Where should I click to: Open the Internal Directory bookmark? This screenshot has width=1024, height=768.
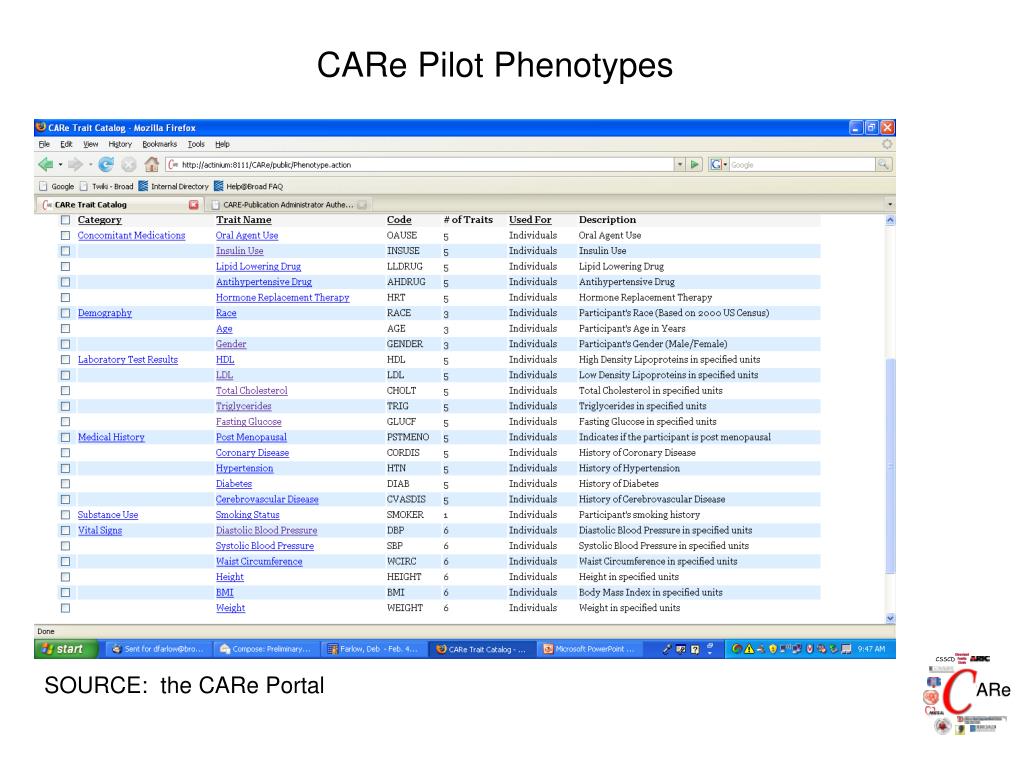pyautogui.click(x=173, y=186)
